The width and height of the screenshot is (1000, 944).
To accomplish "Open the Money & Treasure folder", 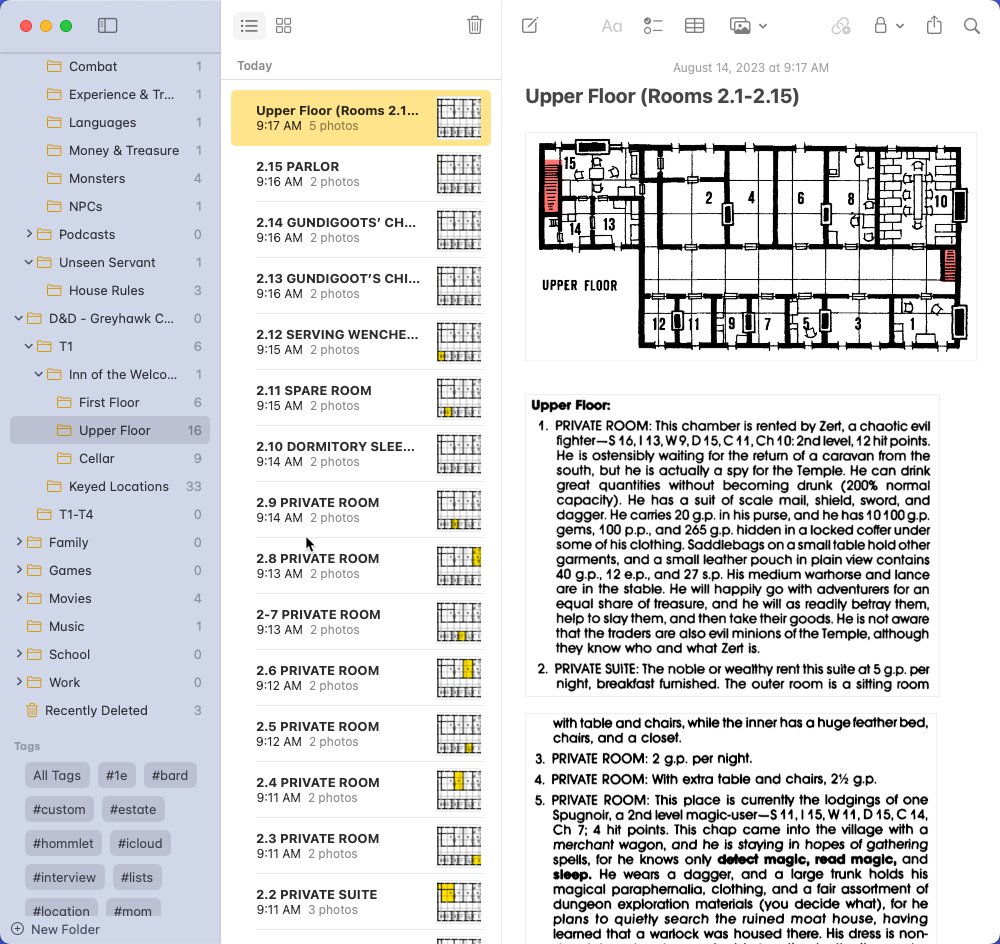I will (110, 151).
